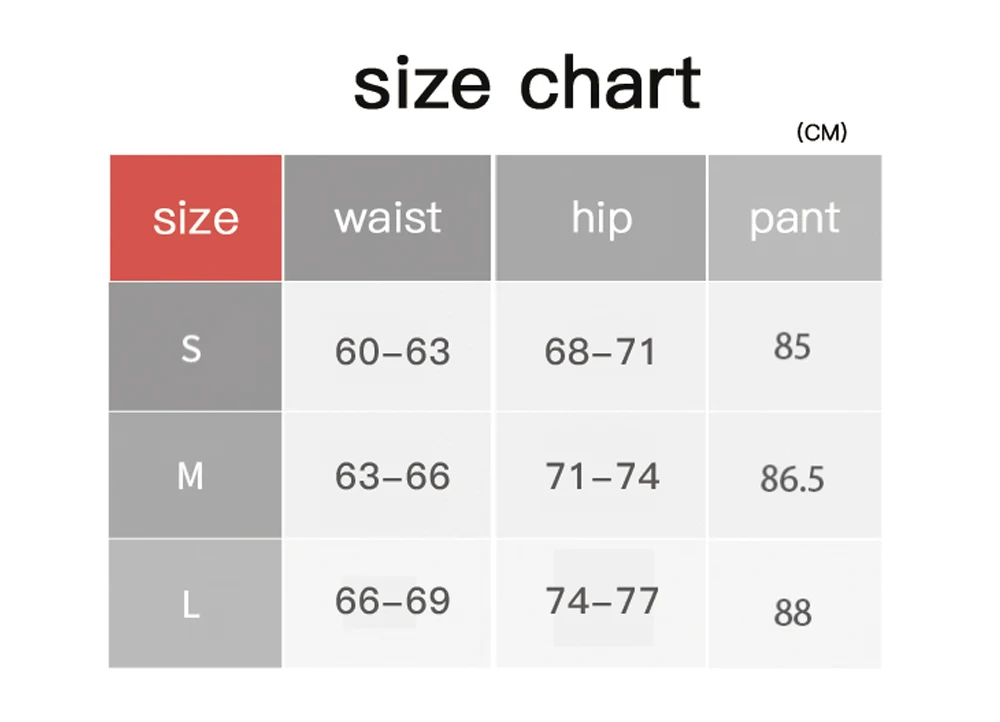This screenshot has height=722, width=1000.
Task: Click the 74-77 hip measurement
Action: [x=602, y=602]
